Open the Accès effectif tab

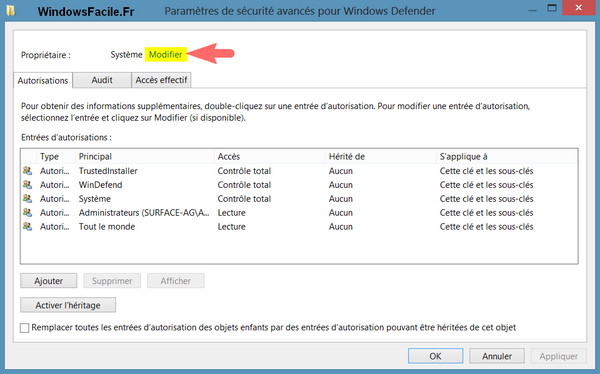tap(161, 80)
